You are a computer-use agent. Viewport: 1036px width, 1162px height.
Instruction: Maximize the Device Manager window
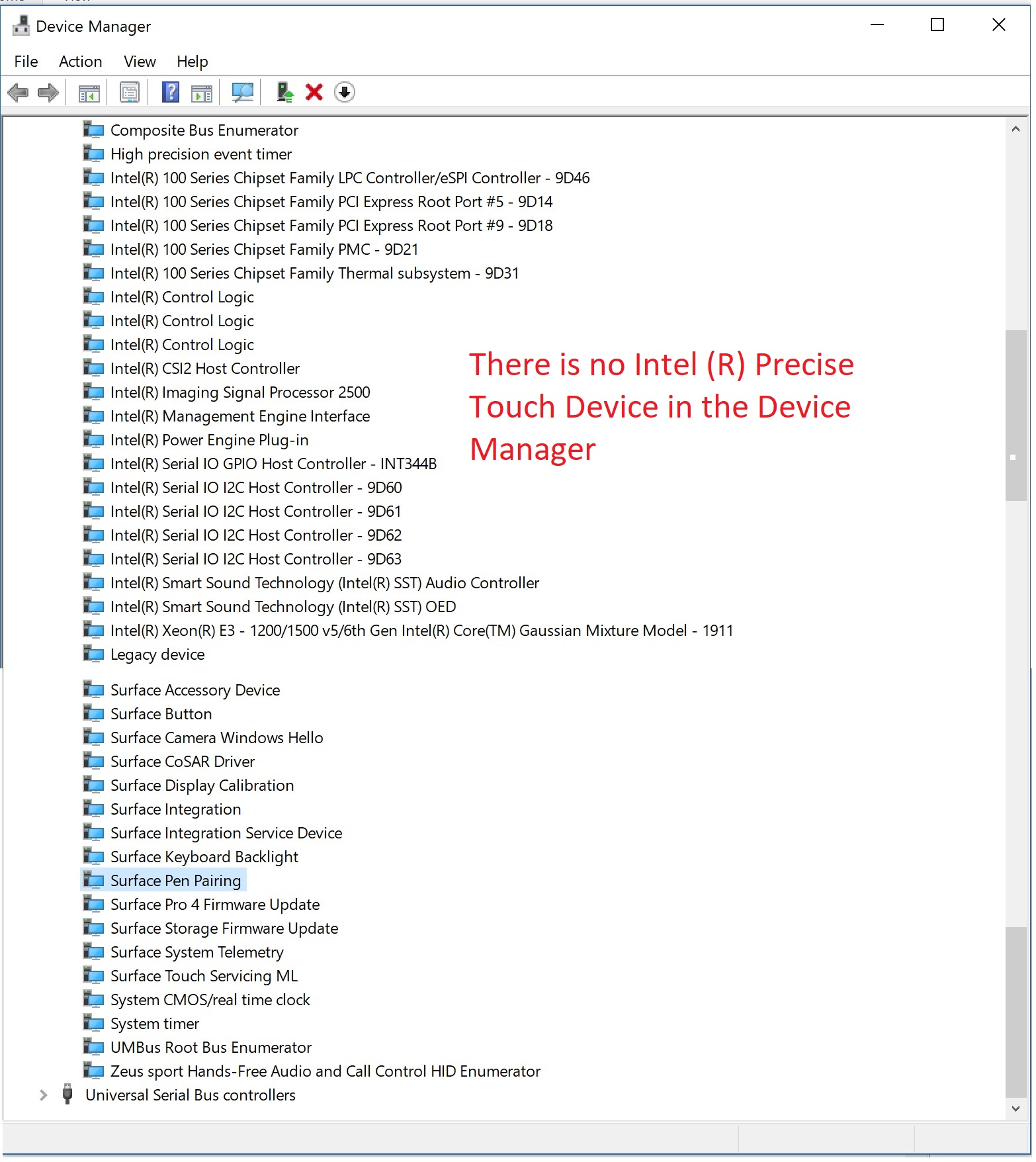tap(937, 25)
